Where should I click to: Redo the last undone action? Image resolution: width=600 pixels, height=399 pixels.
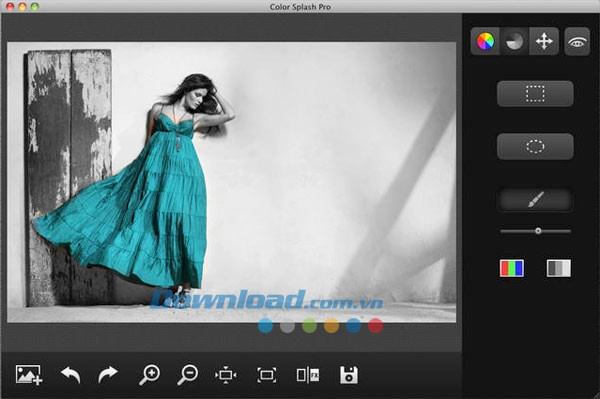(108, 375)
